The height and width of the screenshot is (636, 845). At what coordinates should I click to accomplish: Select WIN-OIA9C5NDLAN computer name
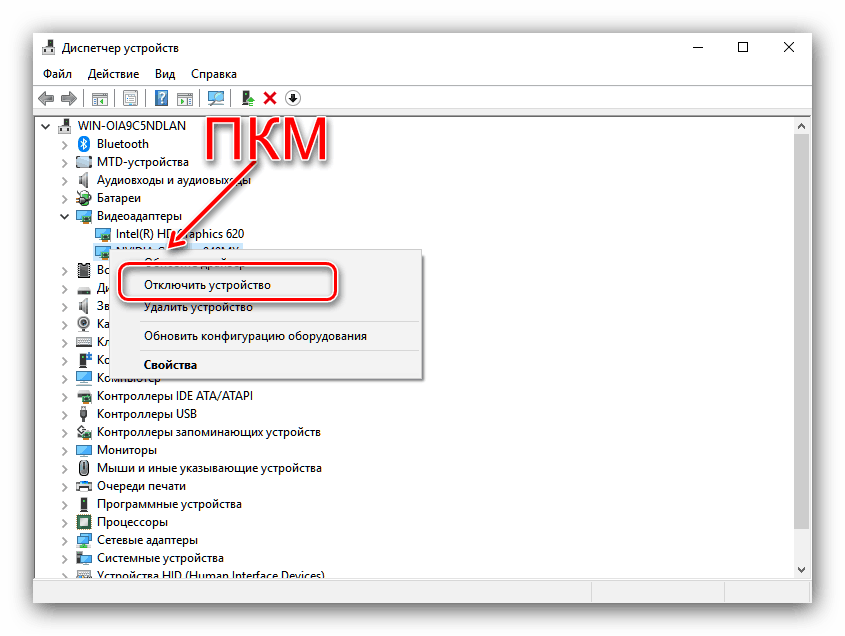131,126
